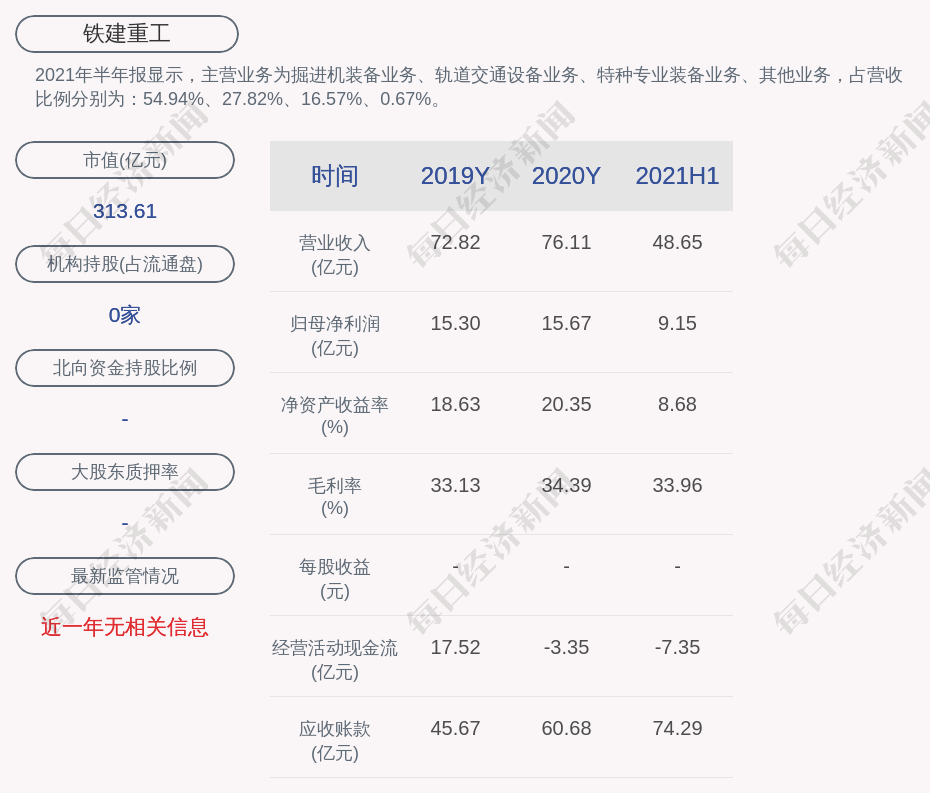Select the 2020Y column header

tap(566, 176)
